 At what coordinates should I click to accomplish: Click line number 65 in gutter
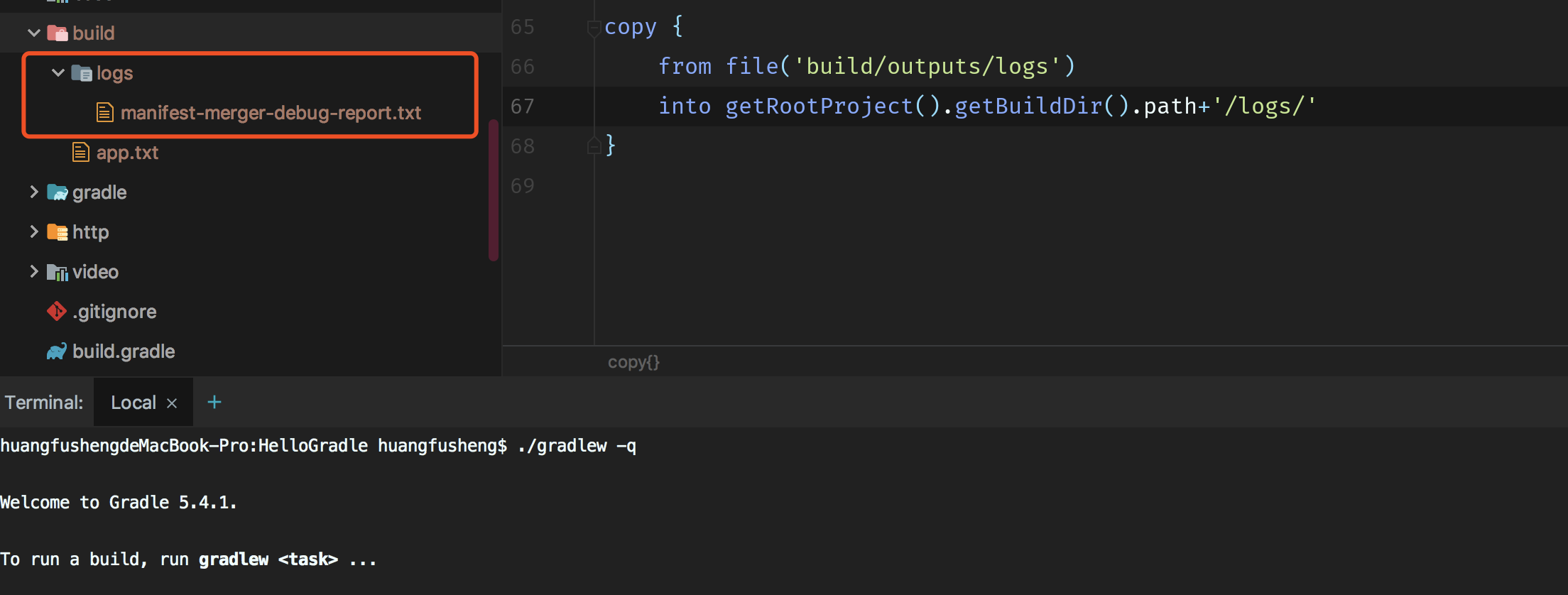[522, 27]
